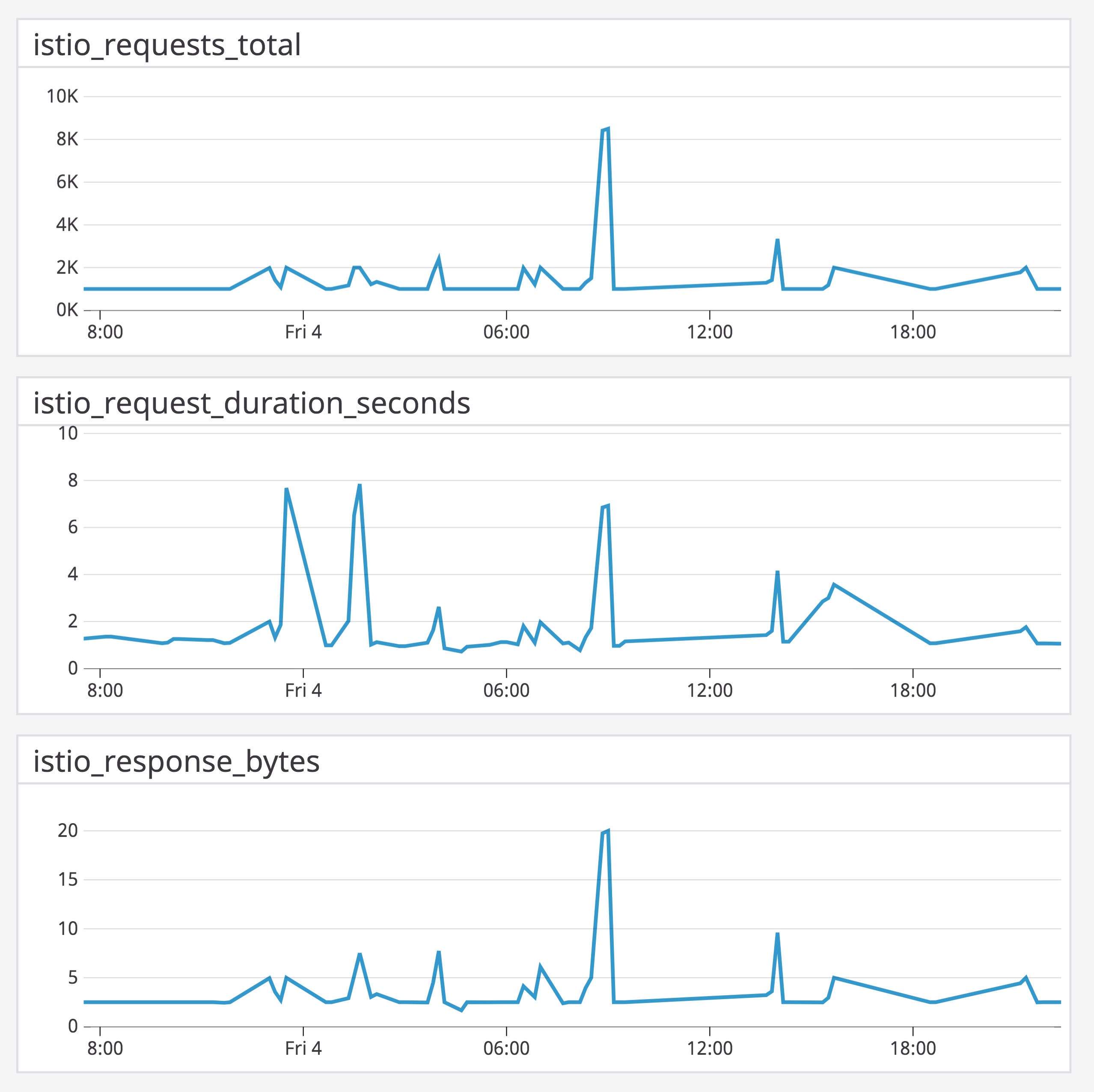The height and width of the screenshot is (1092, 1094).
Task: Click the 8 y-axis label in duration chart
Action: (72, 480)
